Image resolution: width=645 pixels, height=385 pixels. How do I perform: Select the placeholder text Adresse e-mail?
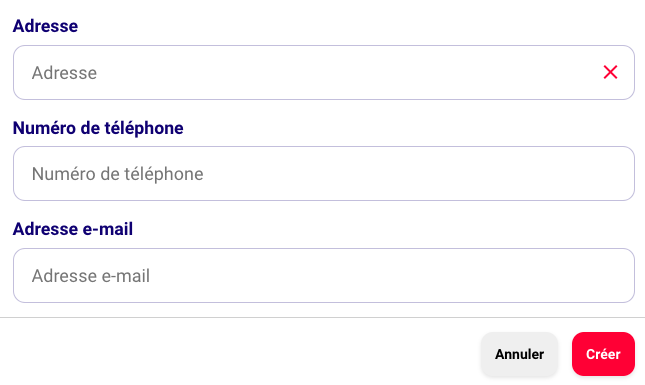pyautogui.click(x=91, y=276)
